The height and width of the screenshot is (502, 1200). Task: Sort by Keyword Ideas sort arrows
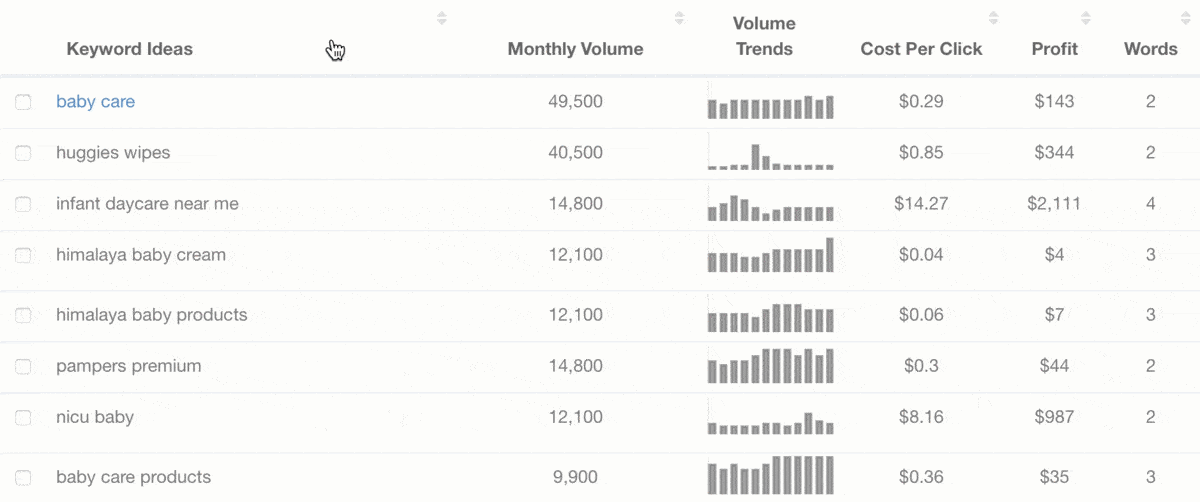(442, 18)
